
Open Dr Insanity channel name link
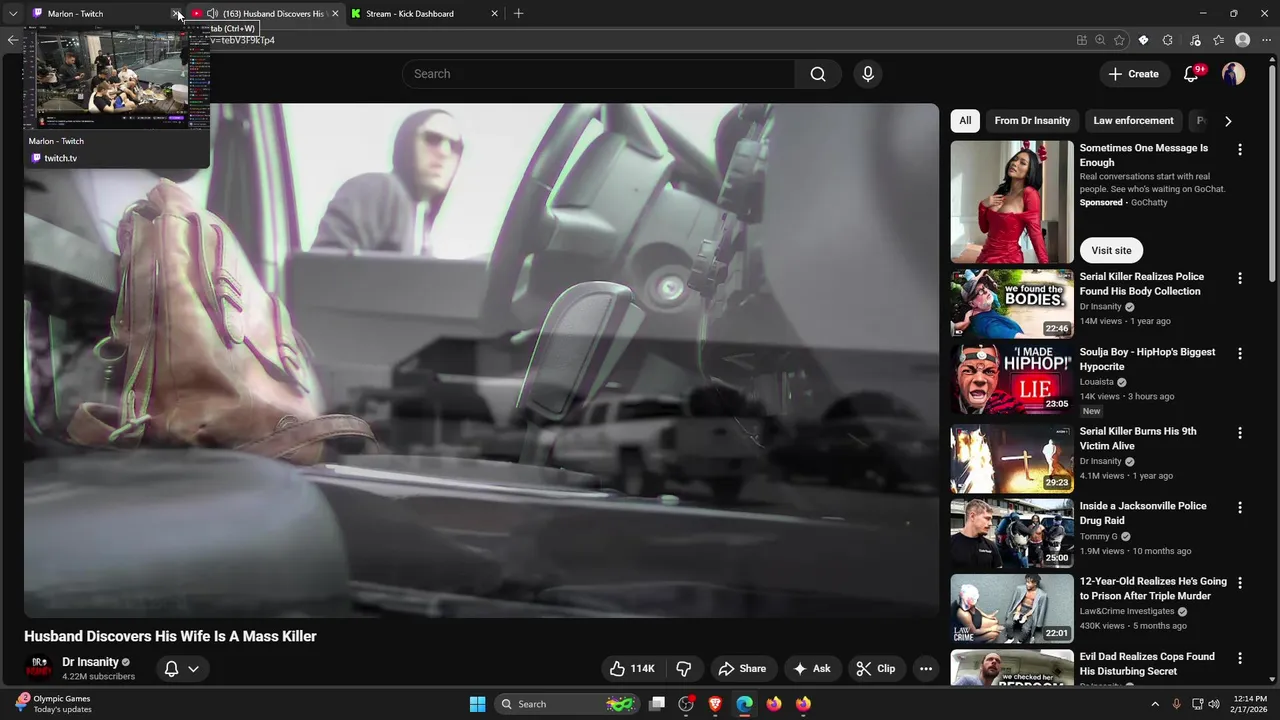(90, 662)
